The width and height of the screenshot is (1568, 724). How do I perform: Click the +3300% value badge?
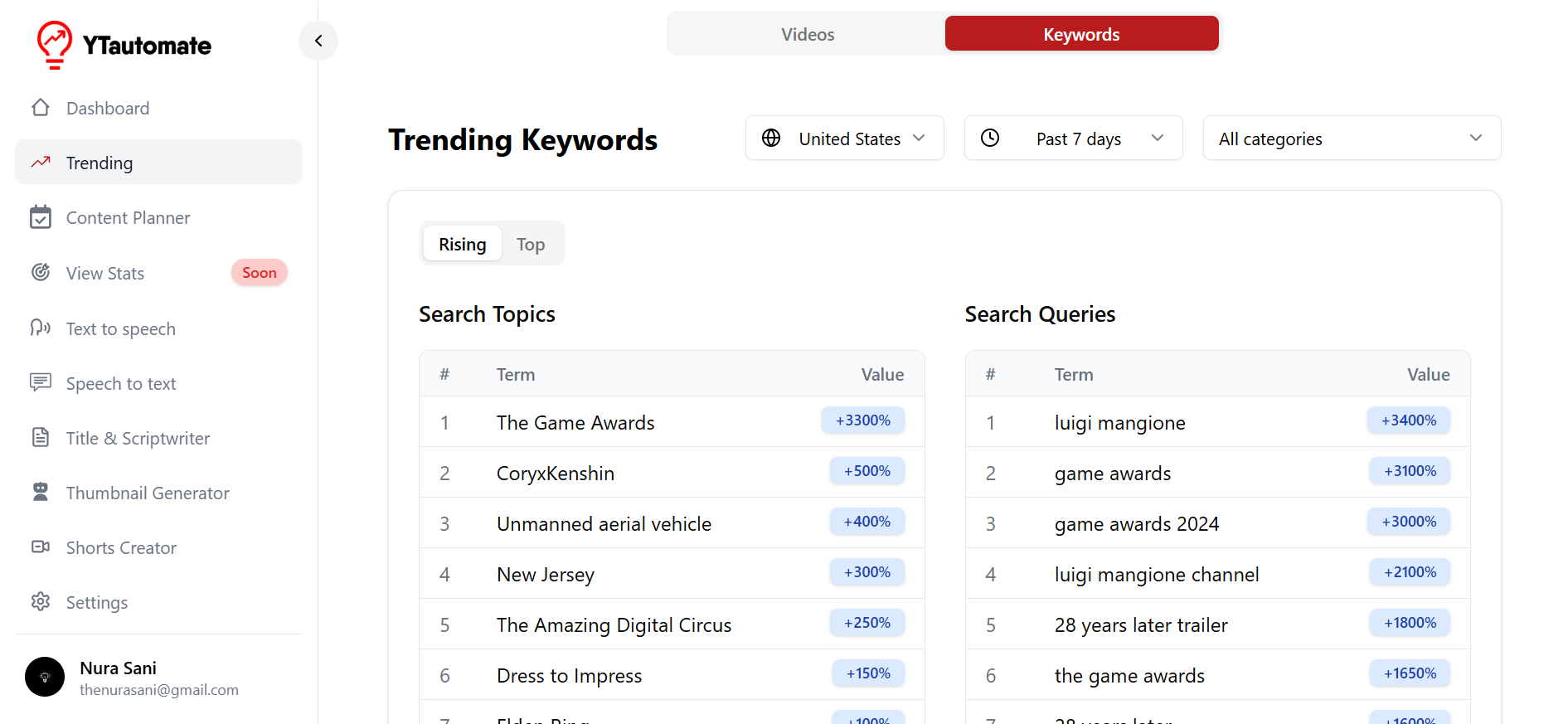863,420
